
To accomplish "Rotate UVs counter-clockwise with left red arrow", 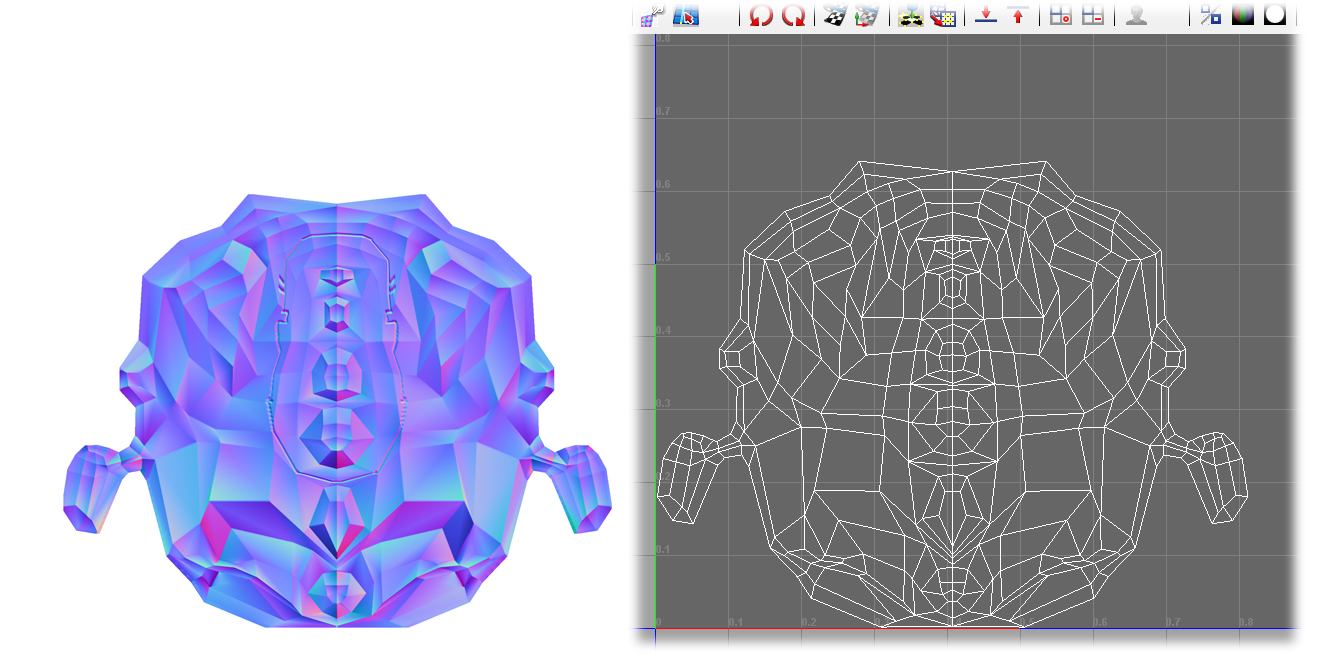I will tap(761, 15).
